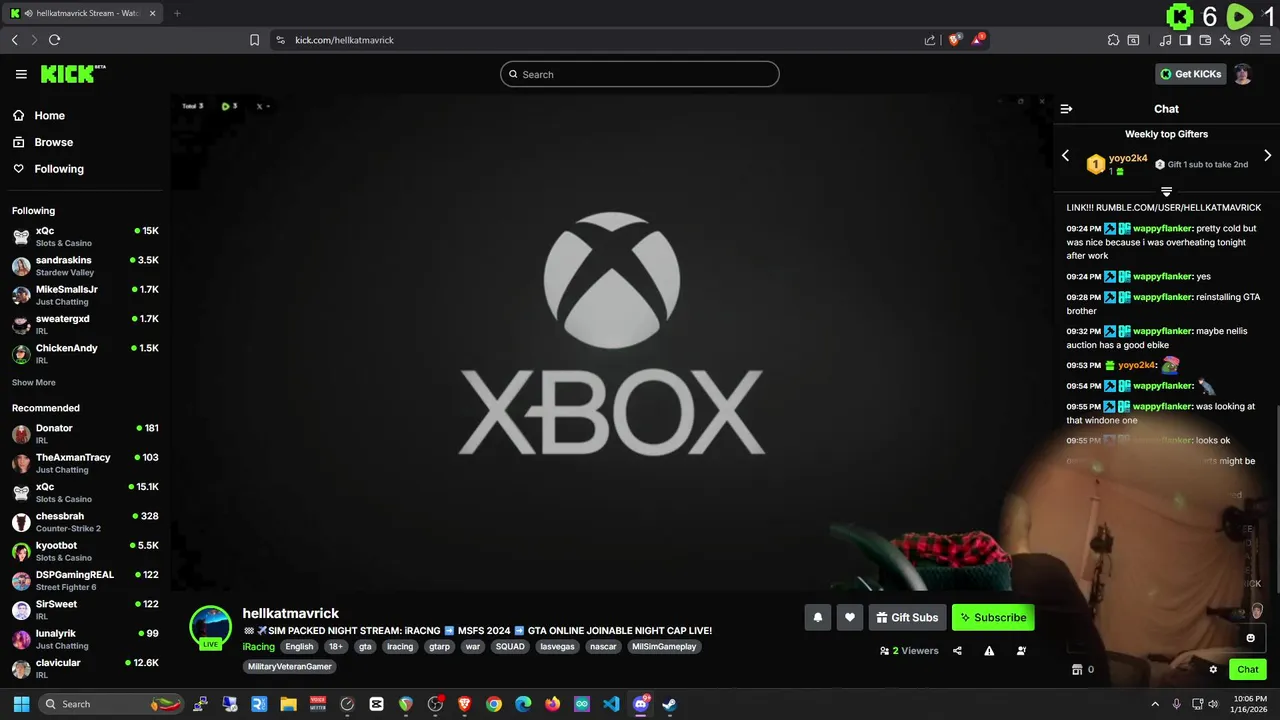The image size is (1280, 720).
Task: Select the SQUAD tag
Action: [x=510, y=647]
